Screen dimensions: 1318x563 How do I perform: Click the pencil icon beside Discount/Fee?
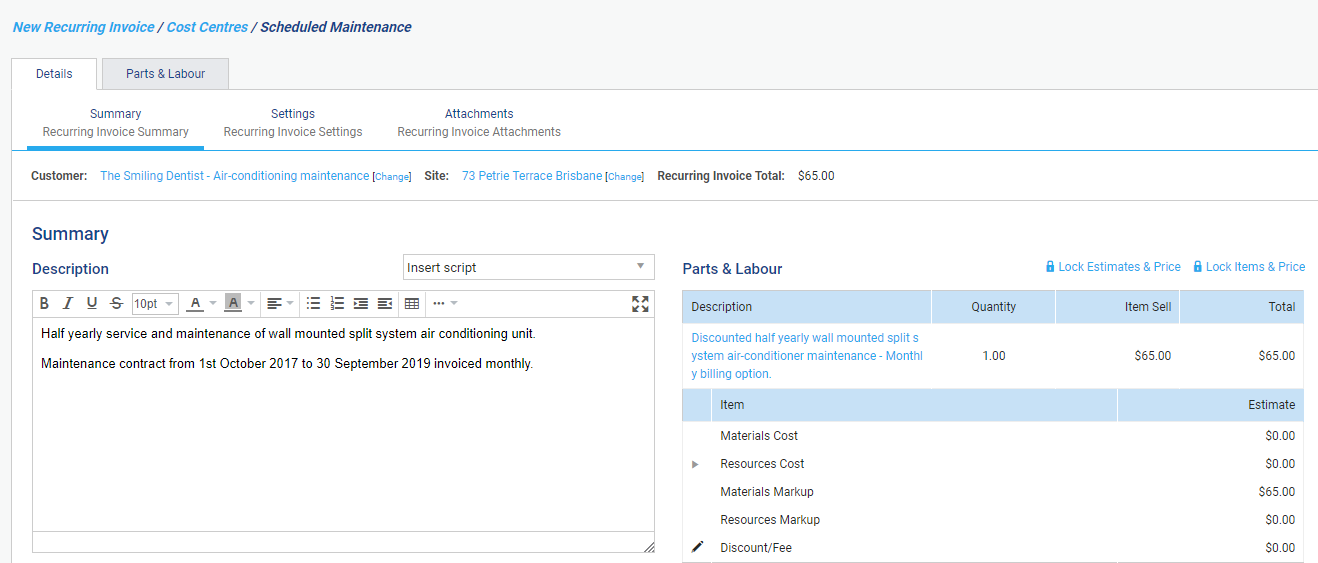pyautogui.click(x=697, y=547)
